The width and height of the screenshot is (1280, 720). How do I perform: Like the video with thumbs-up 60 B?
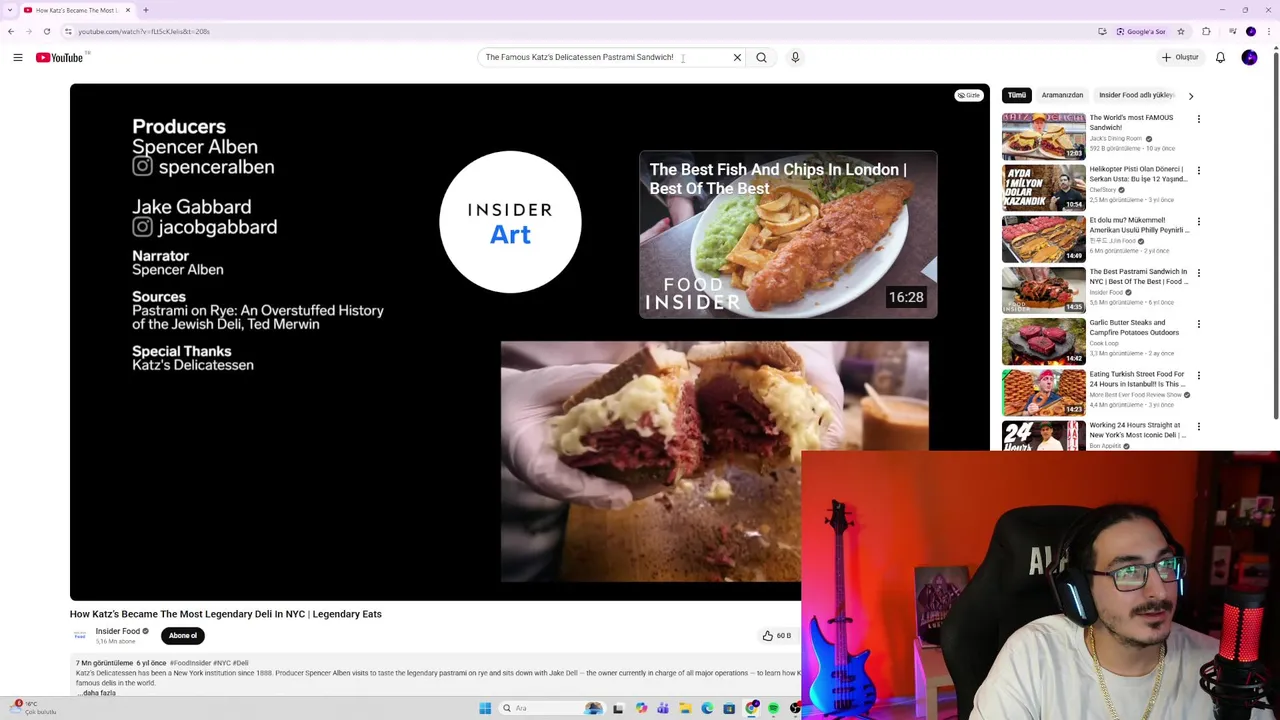(776, 636)
